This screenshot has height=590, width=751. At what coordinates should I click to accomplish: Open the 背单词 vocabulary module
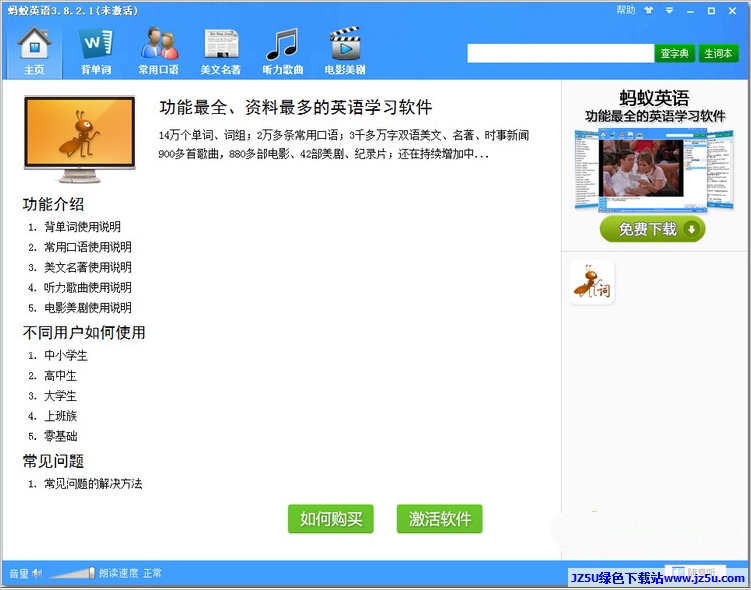96,51
